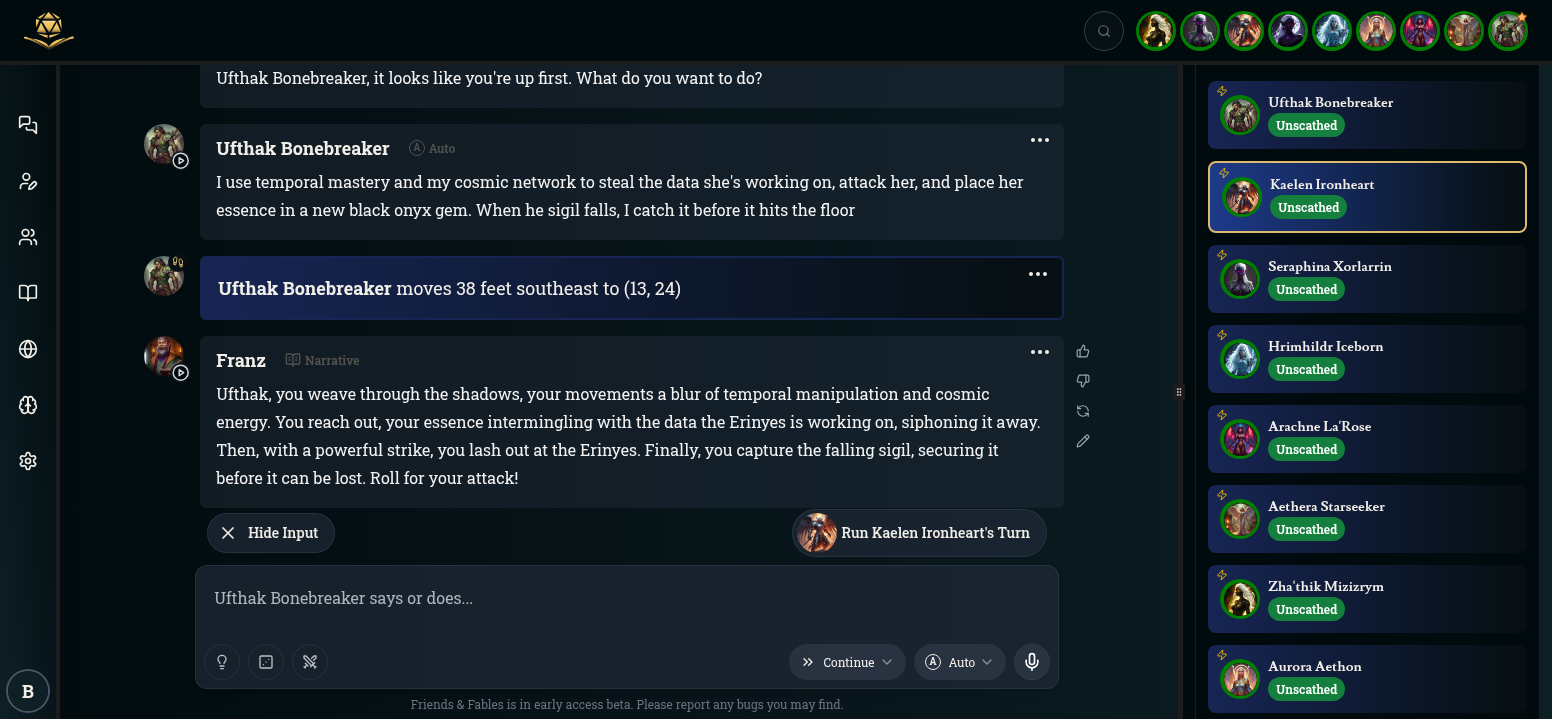The image size is (1552, 719).
Task: Run Kaelen Ironheart's Turn
Action: [x=919, y=533]
